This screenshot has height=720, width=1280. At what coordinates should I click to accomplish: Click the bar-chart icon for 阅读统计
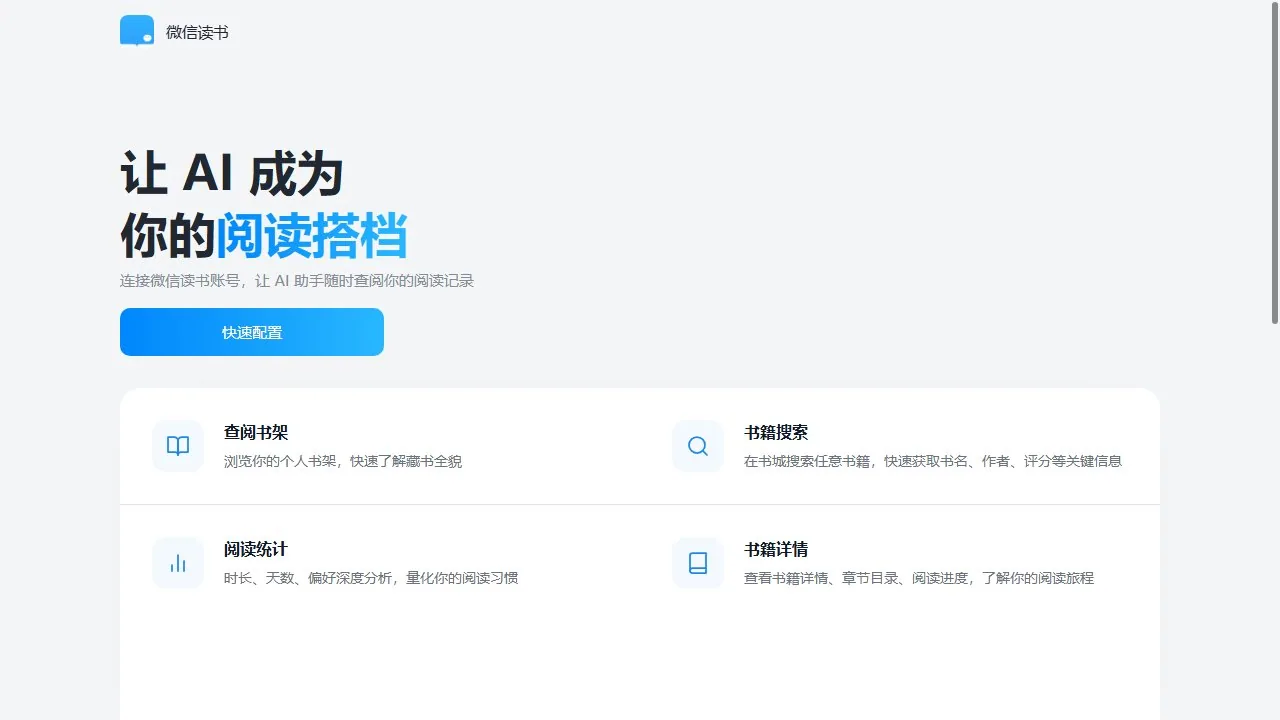[178, 563]
